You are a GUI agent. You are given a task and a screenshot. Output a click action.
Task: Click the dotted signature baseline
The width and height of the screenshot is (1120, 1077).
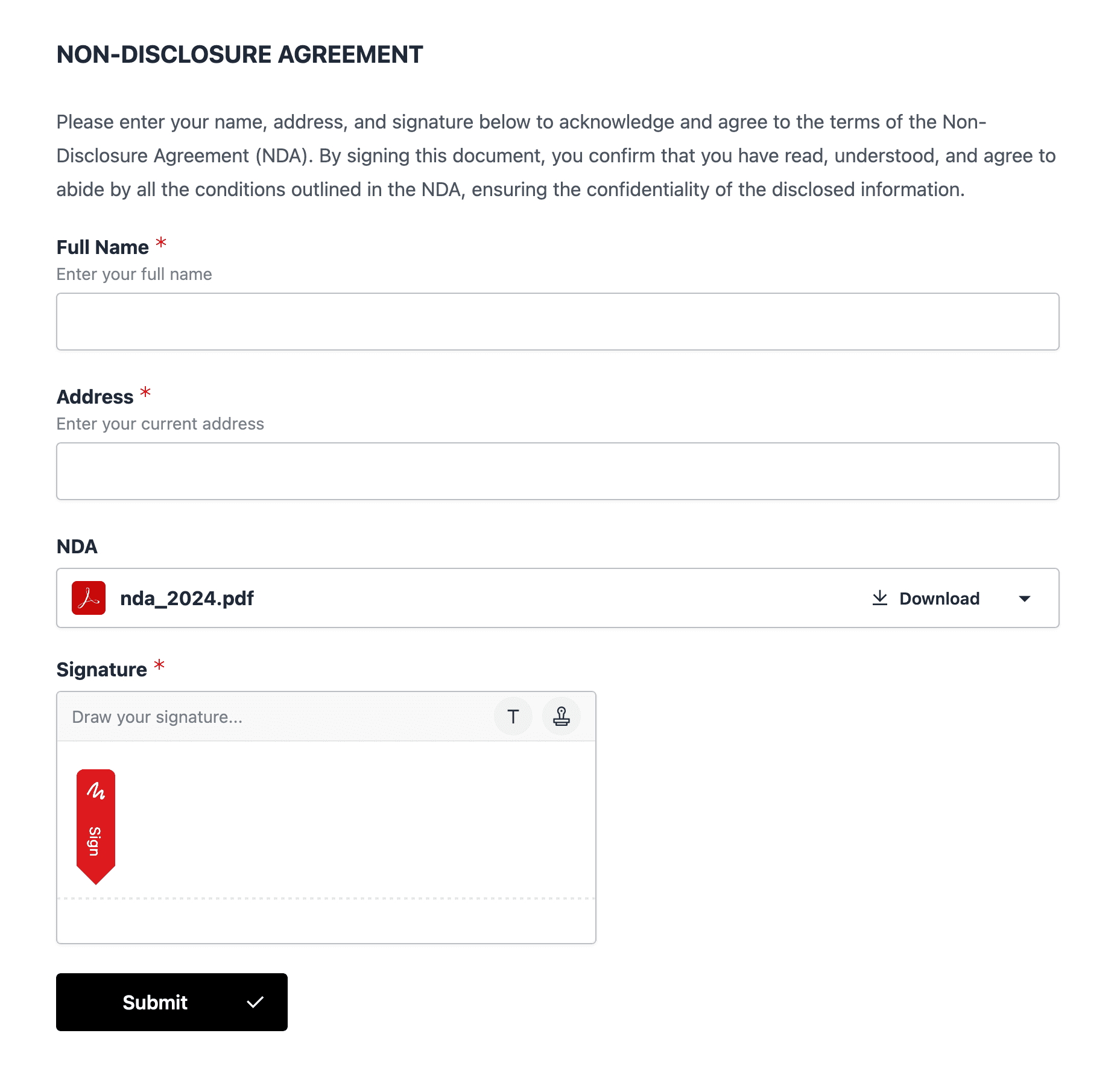(x=326, y=898)
